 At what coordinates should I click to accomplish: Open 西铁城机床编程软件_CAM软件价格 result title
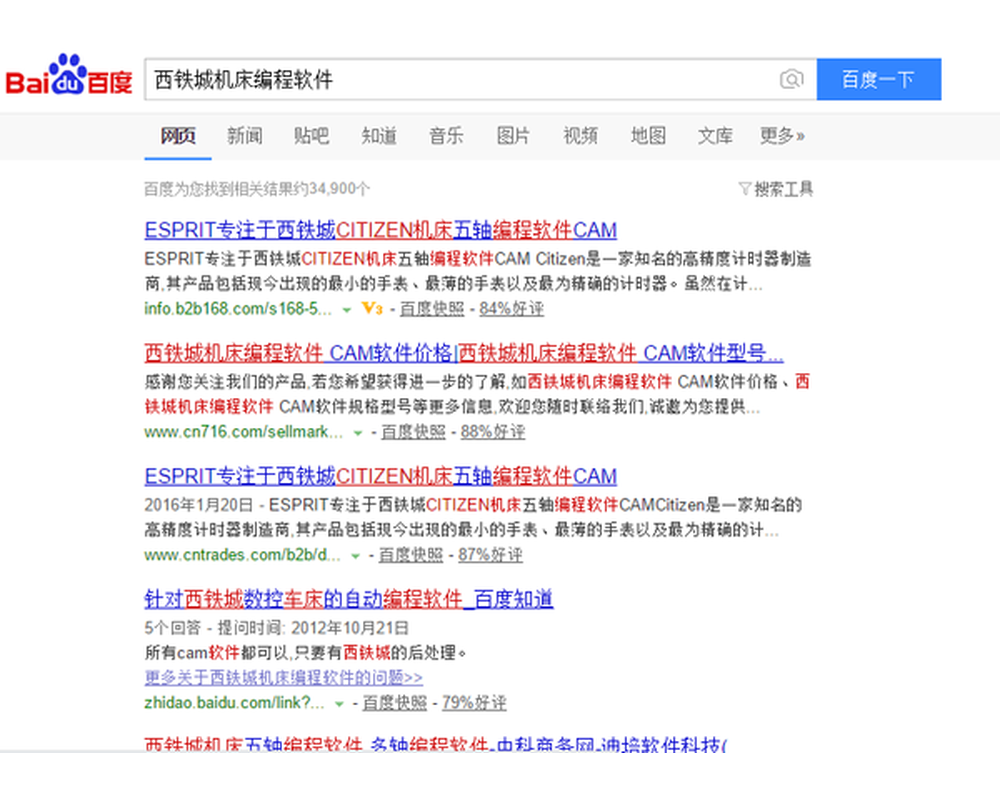(x=464, y=353)
